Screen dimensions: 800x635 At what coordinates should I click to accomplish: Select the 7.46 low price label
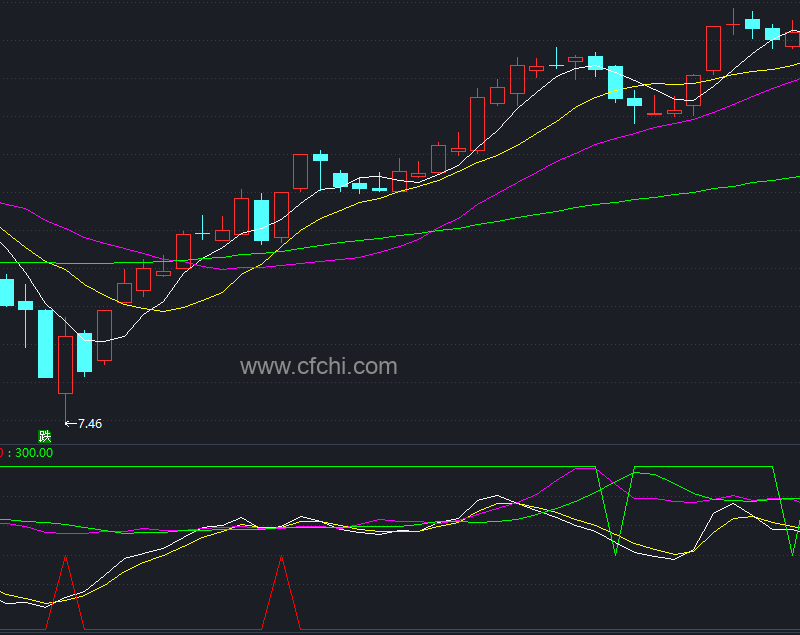89,424
